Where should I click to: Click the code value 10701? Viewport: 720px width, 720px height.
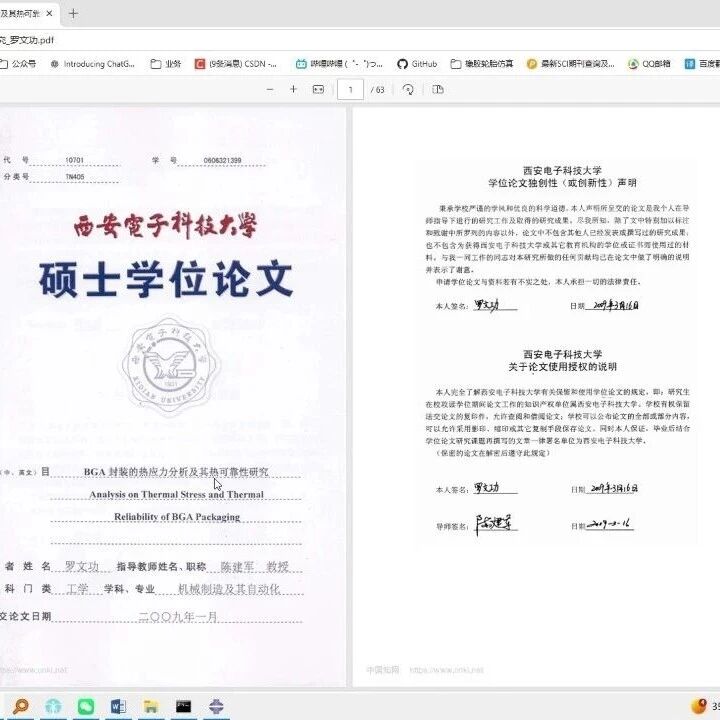click(x=74, y=160)
